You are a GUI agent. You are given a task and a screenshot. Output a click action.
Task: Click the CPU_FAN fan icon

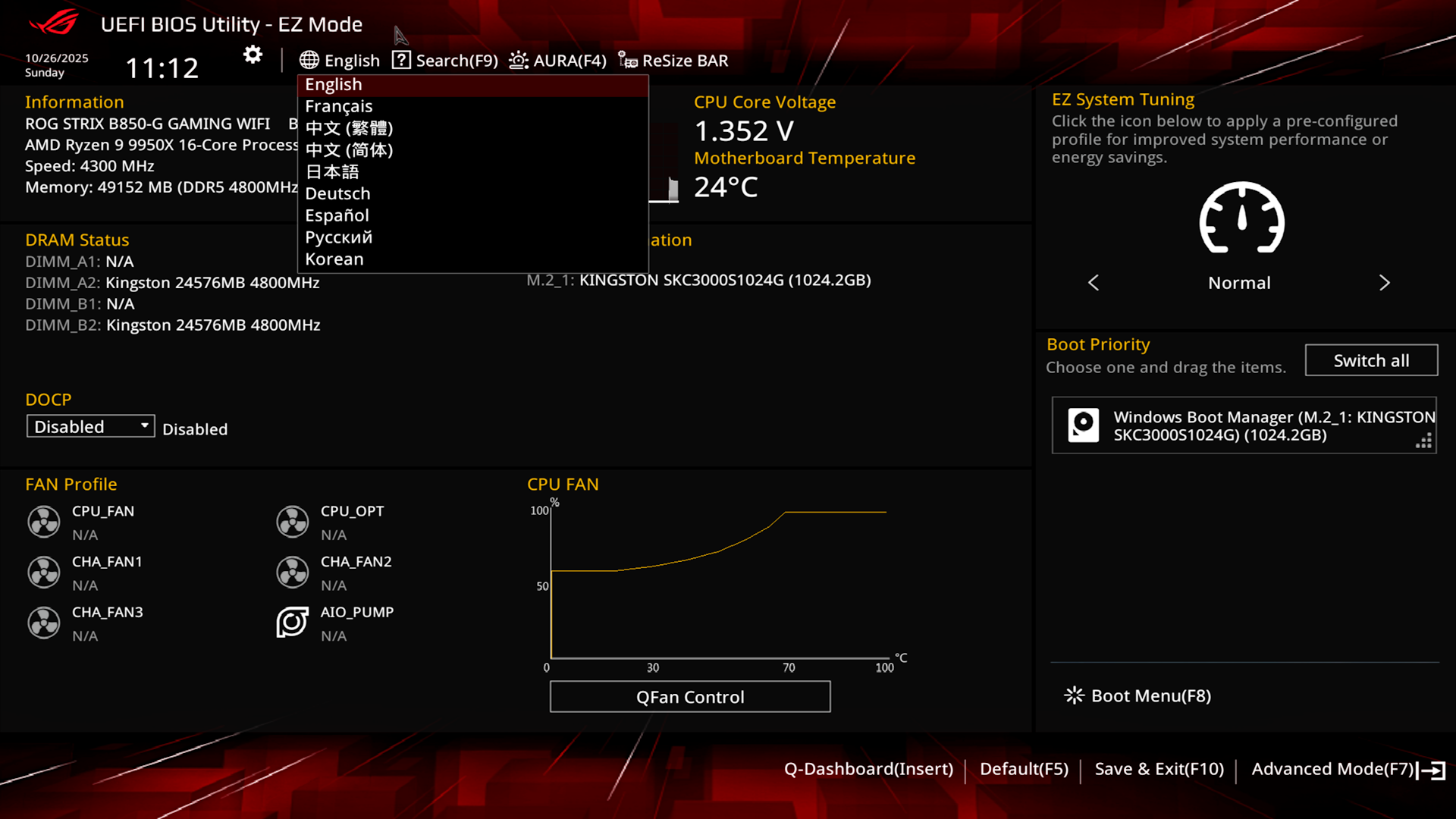click(44, 522)
